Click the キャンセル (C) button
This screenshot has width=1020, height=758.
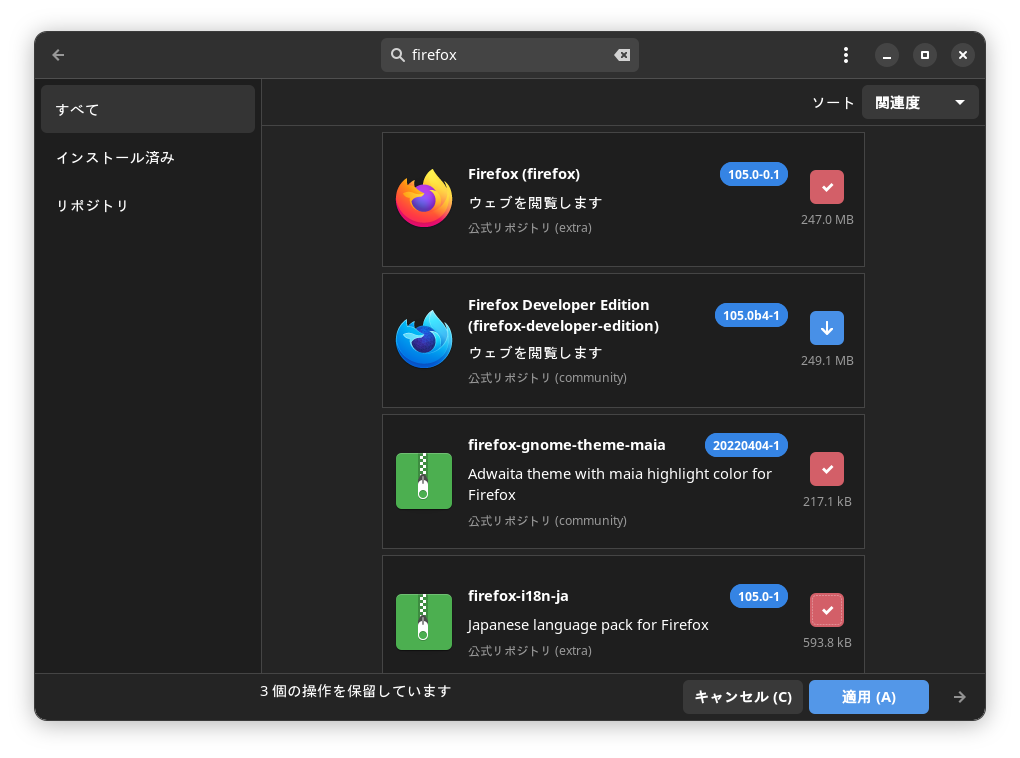click(x=743, y=697)
